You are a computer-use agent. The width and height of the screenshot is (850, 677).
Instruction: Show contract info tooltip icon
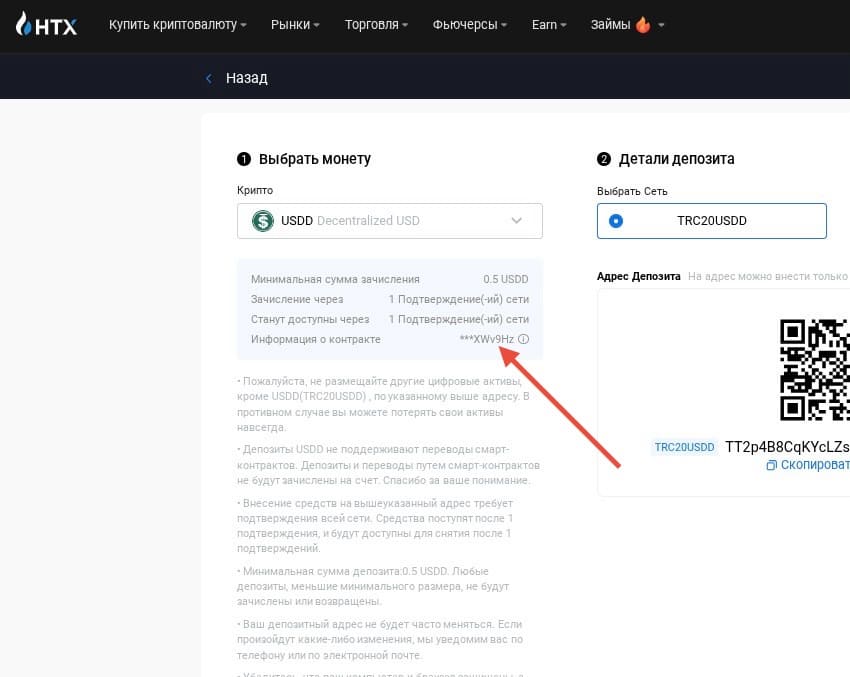pos(523,339)
